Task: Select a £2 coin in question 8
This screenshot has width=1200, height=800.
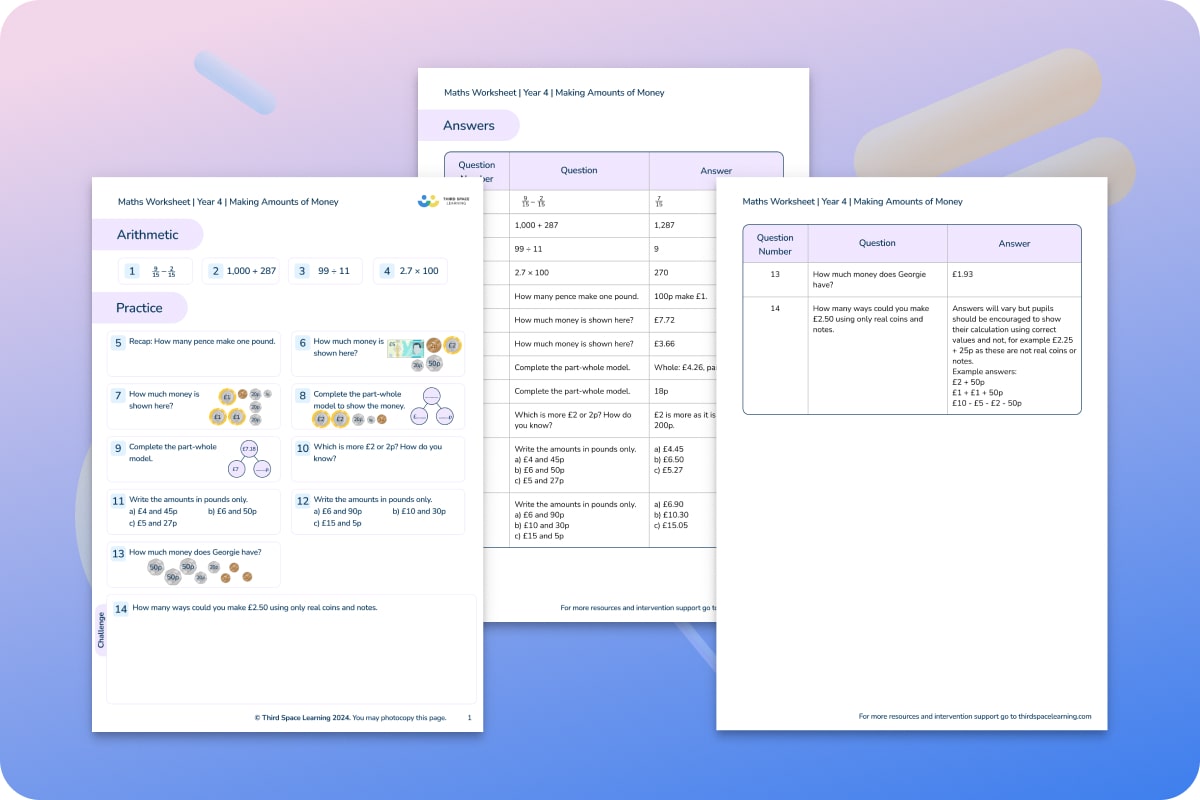Action: (321, 419)
